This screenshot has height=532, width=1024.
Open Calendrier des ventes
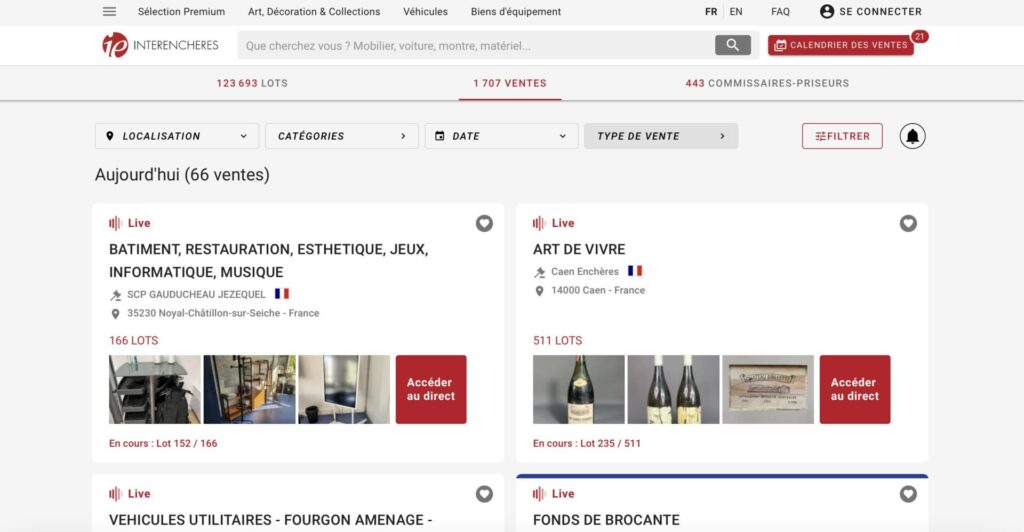(x=840, y=45)
